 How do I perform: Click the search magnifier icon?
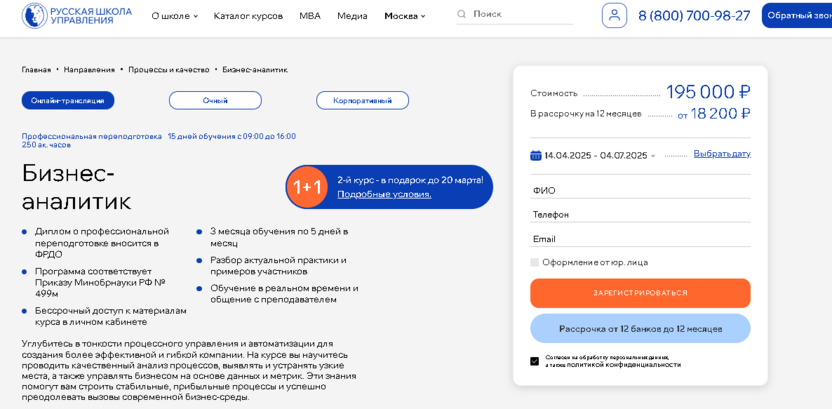[461, 15]
